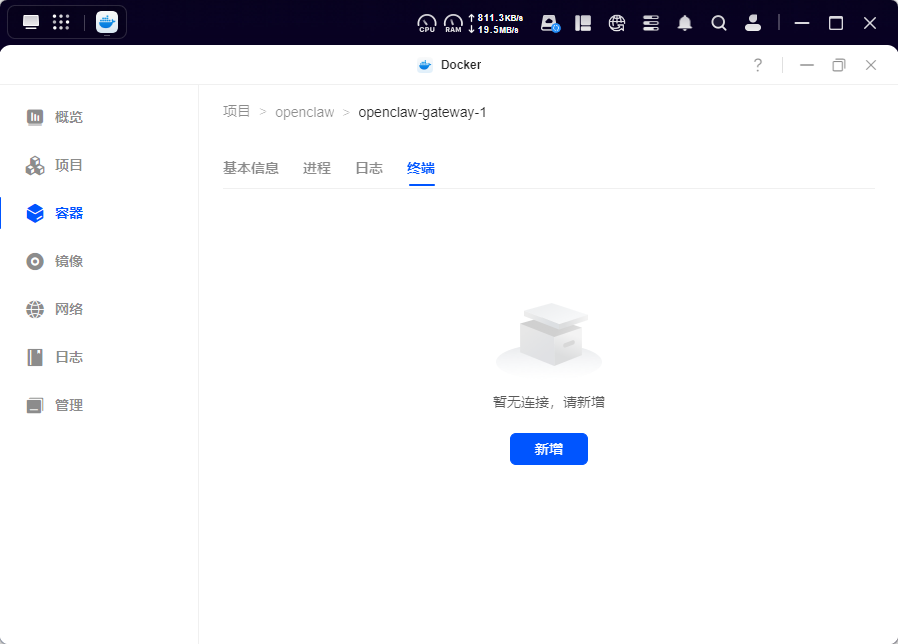898x644 pixels.
Task: Switch to the 基本信息 tab
Action: coord(252,168)
